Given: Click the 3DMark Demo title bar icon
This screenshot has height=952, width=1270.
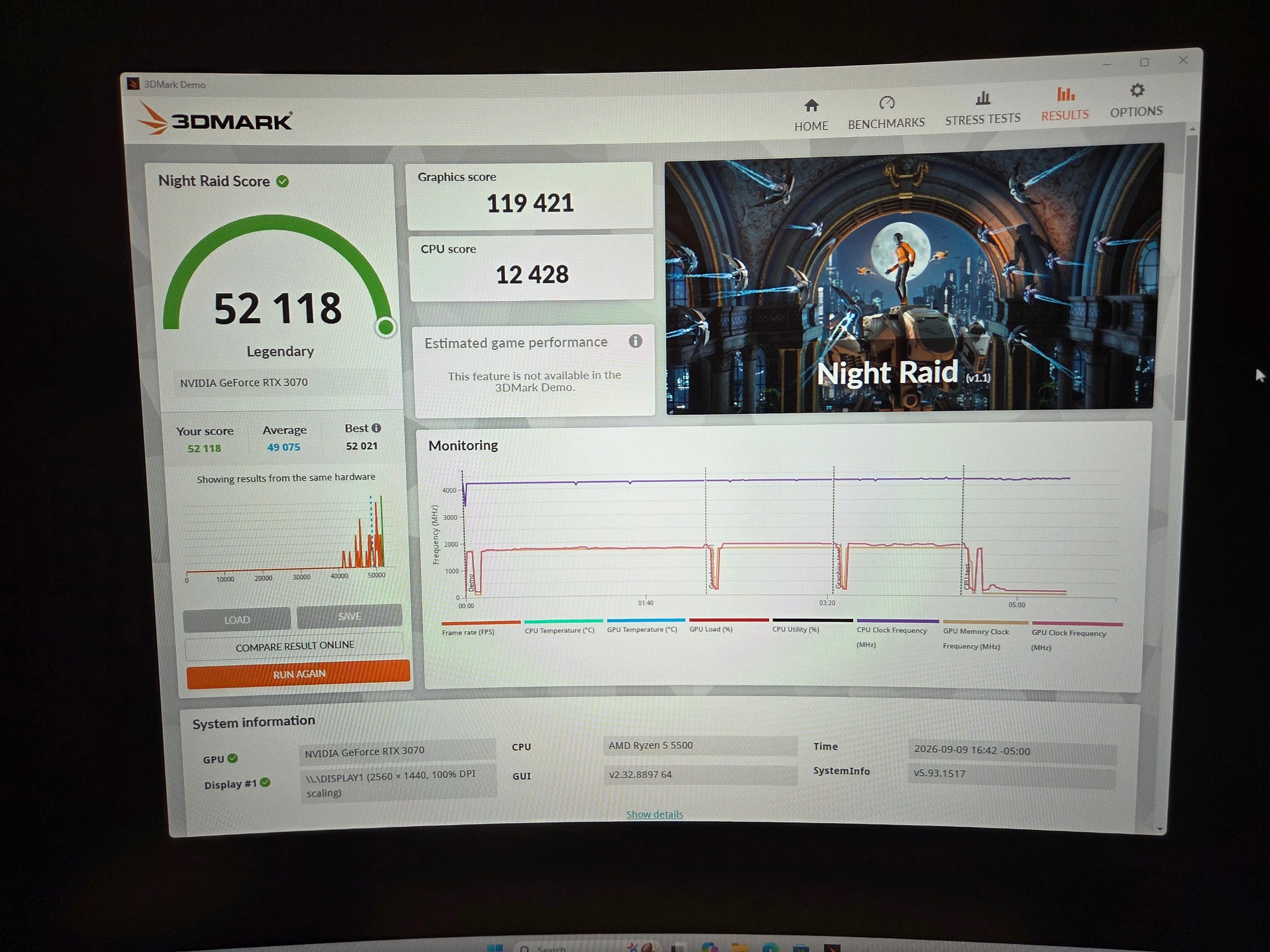Looking at the screenshot, I should (x=133, y=84).
